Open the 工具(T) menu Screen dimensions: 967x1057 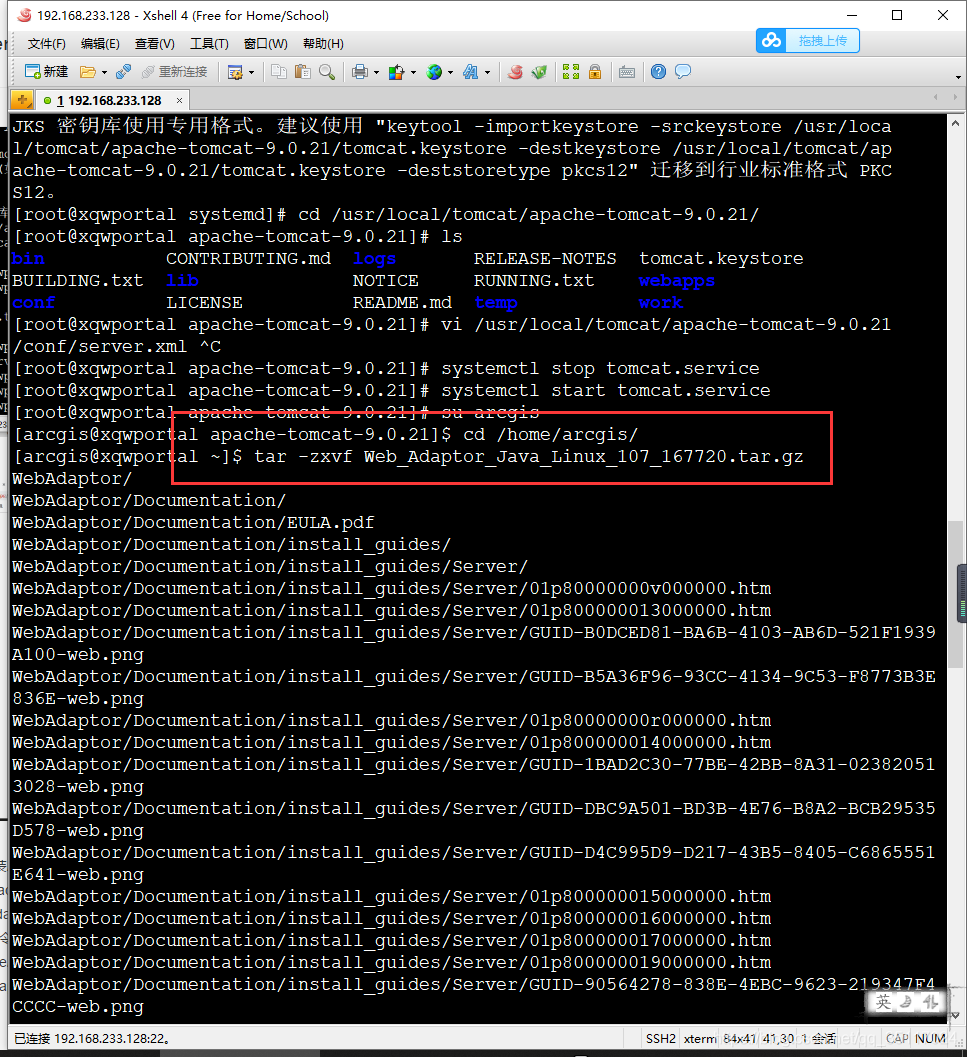point(209,44)
